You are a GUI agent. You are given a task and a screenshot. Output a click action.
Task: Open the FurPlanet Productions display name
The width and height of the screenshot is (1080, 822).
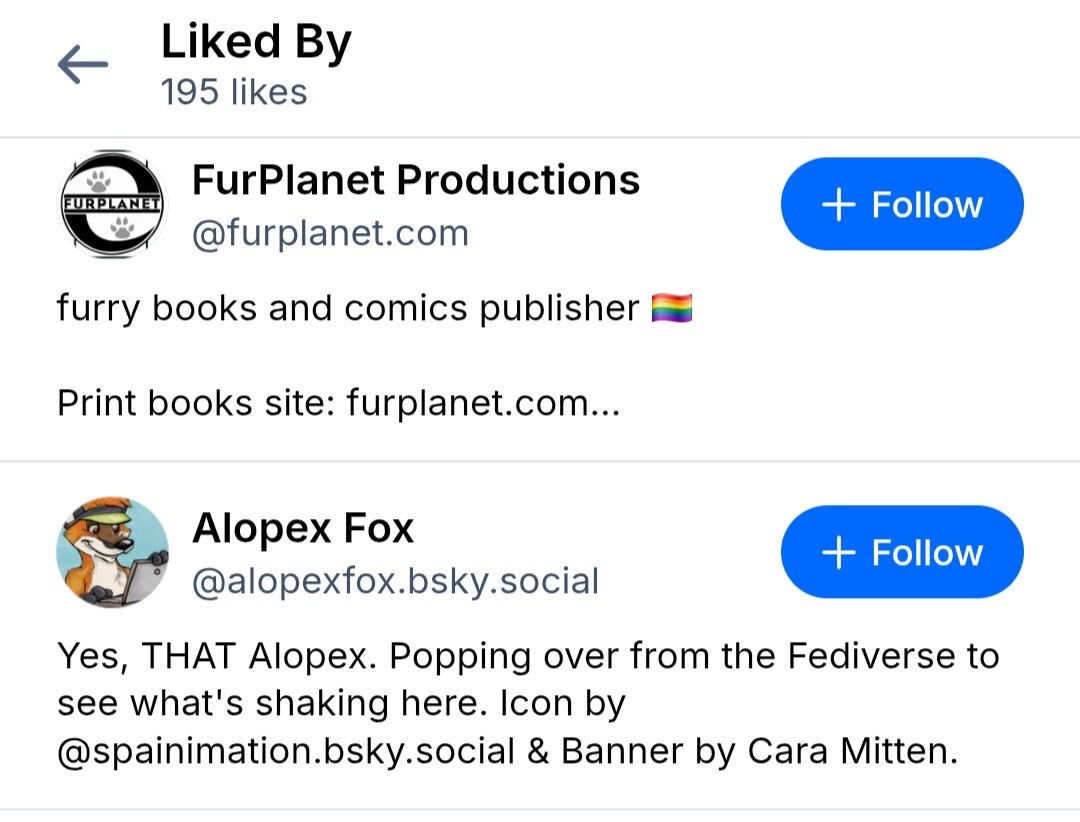coord(416,180)
